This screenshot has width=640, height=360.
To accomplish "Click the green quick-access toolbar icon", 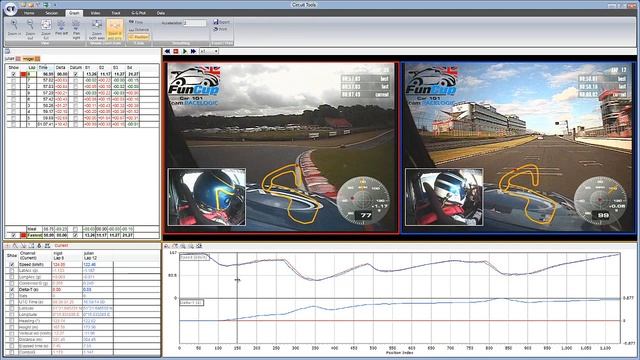I will (x=46, y=5).
